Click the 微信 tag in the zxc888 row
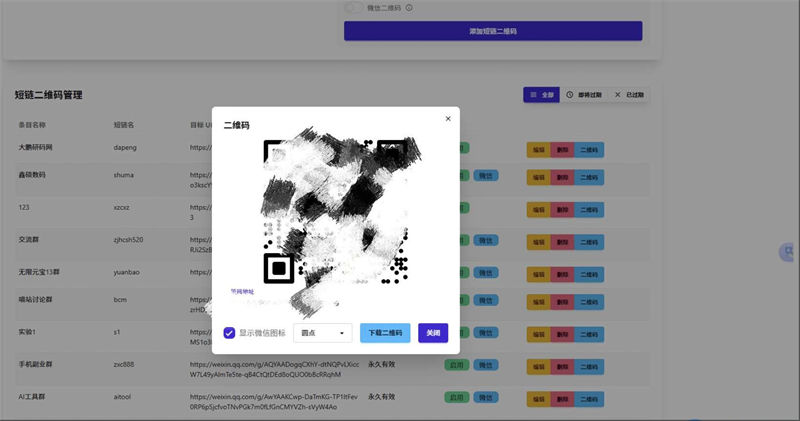This screenshot has height=421, width=800. coord(486,365)
